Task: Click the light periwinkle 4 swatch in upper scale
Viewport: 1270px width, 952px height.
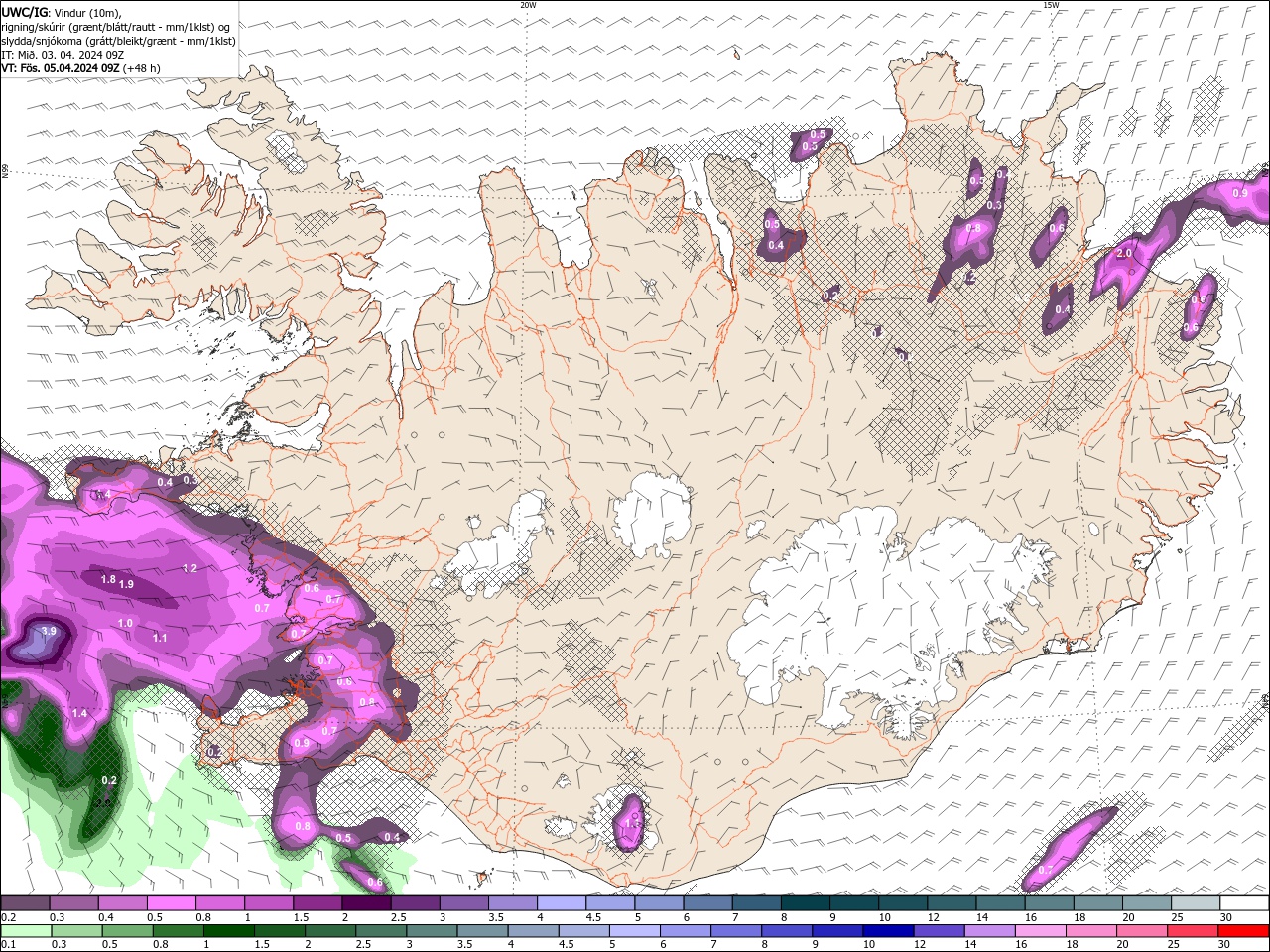Action: (x=560, y=903)
